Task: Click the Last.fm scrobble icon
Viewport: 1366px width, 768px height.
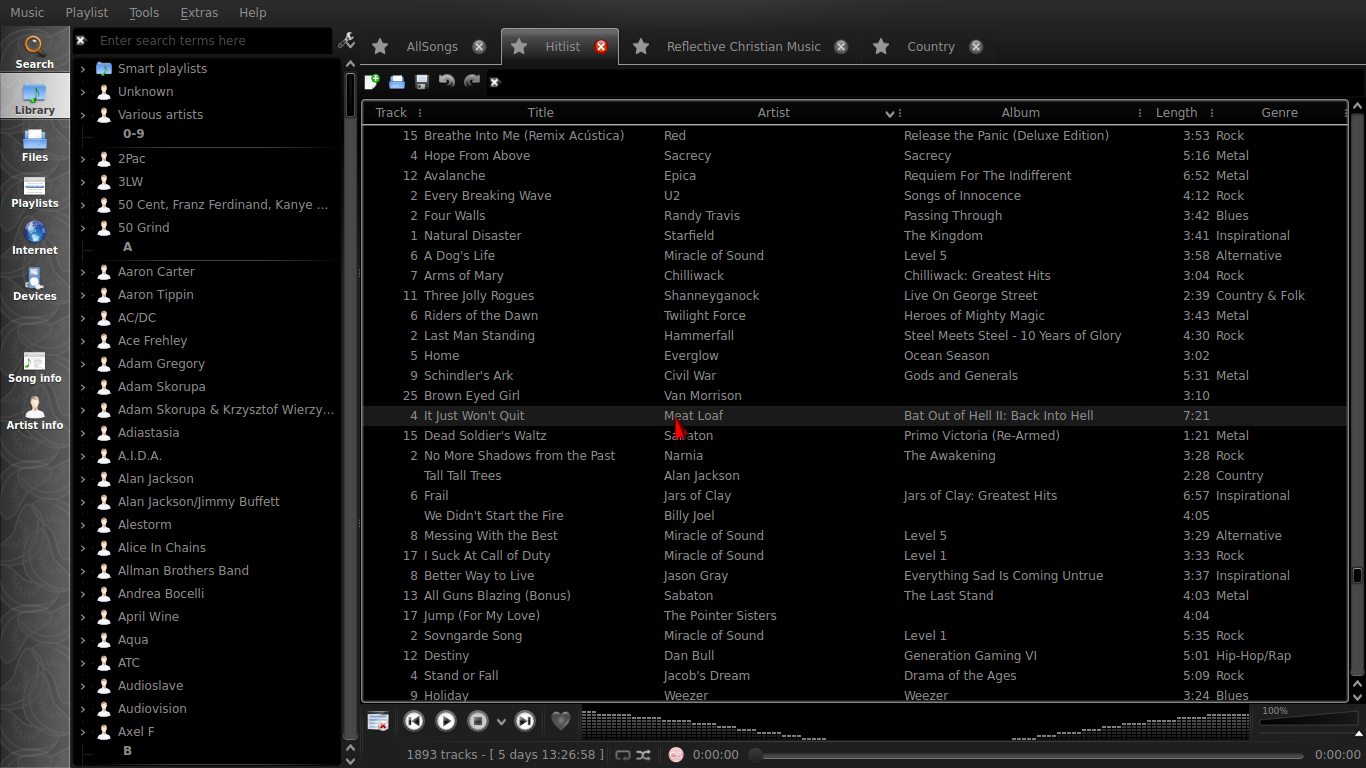Action: pyautogui.click(x=676, y=755)
